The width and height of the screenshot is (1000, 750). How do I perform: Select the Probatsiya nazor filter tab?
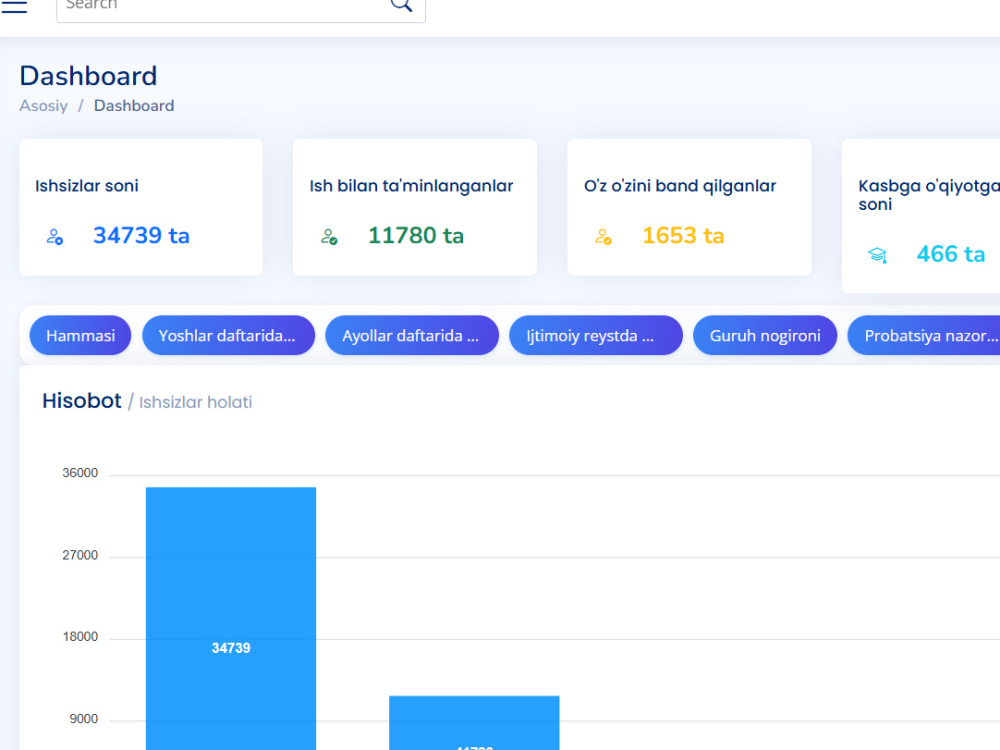924,335
